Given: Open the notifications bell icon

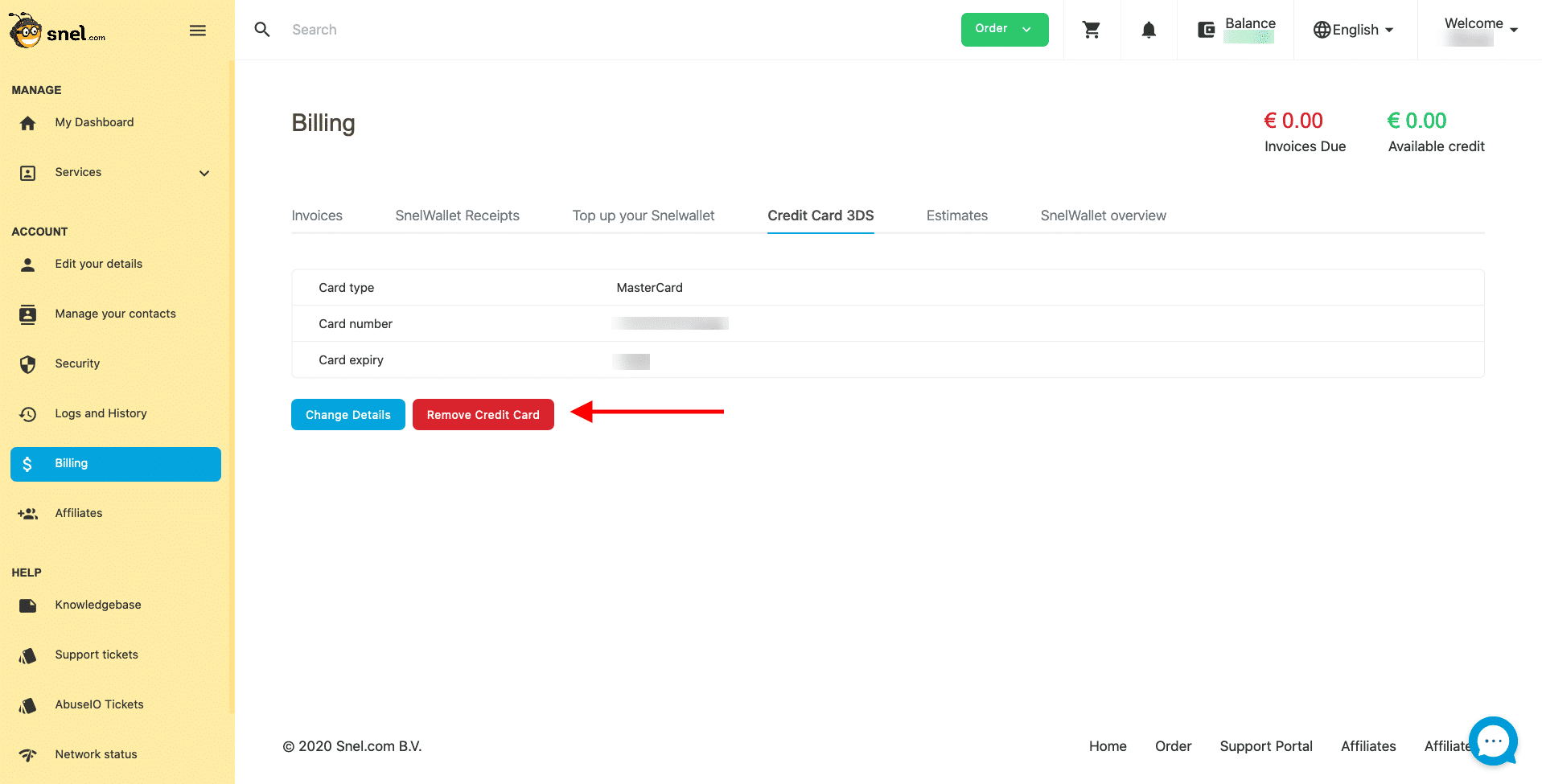Looking at the screenshot, I should 1149,30.
